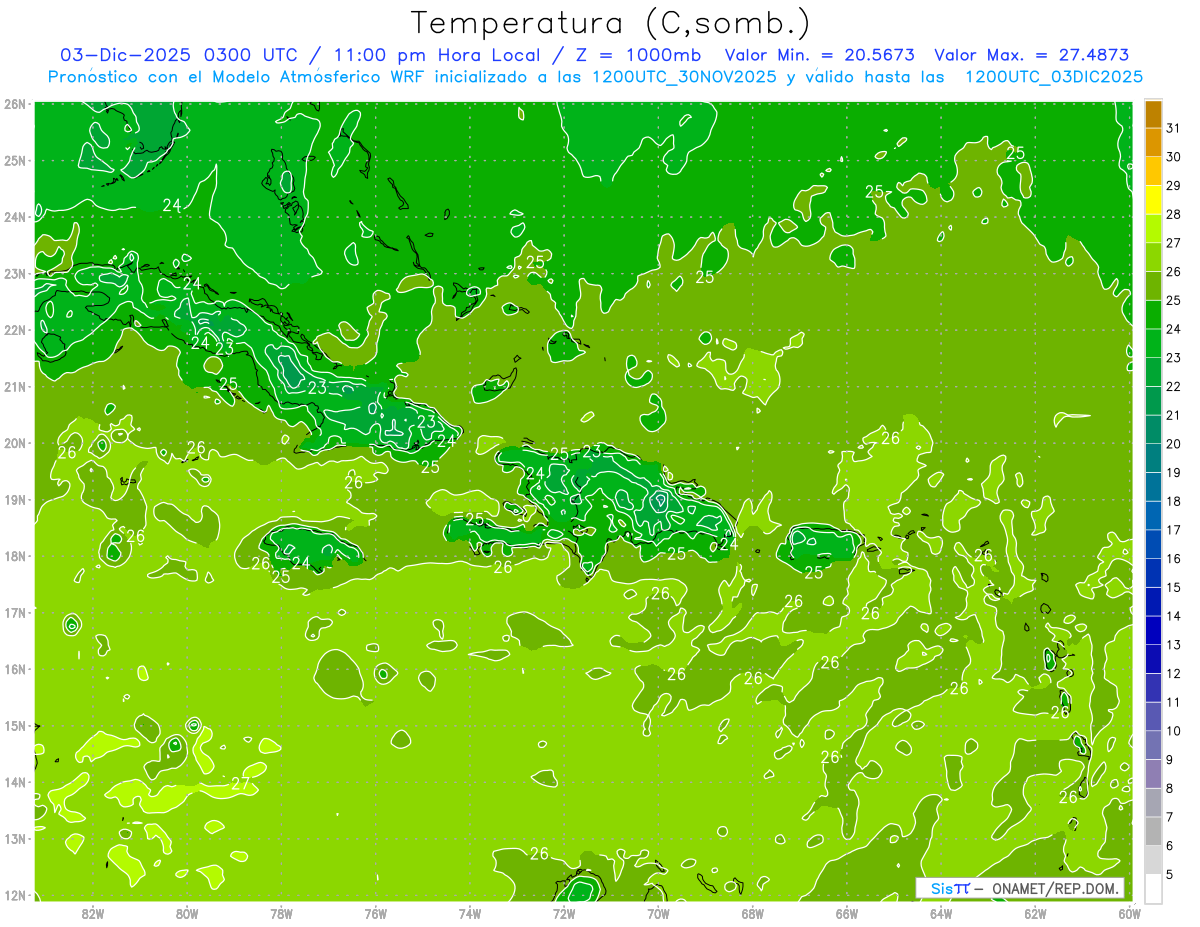This screenshot has width=1200, height=927.
Task: Click the '25N' latitude axis label
Action: (x=15, y=160)
